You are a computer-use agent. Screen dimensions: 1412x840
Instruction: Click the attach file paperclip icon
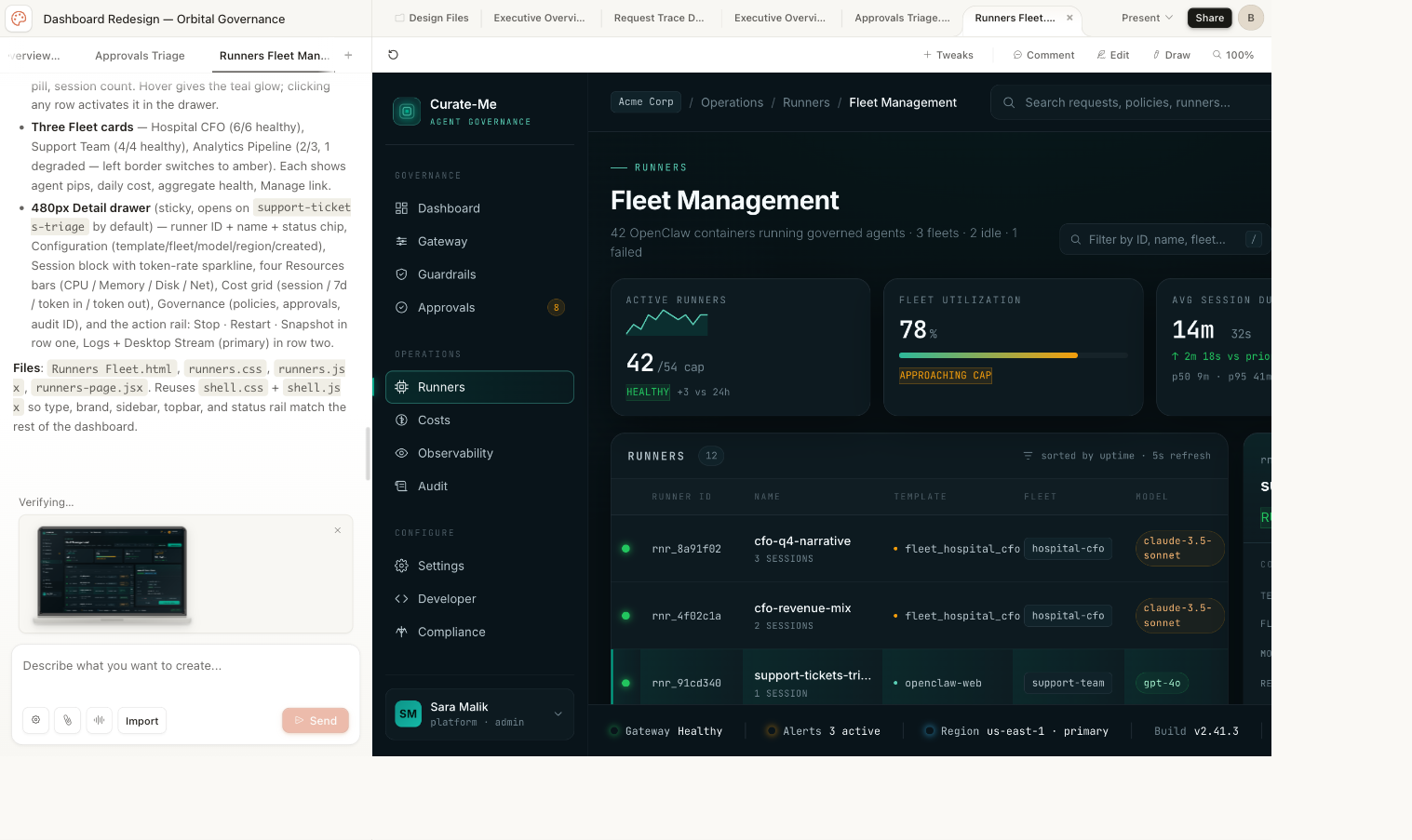click(67, 720)
